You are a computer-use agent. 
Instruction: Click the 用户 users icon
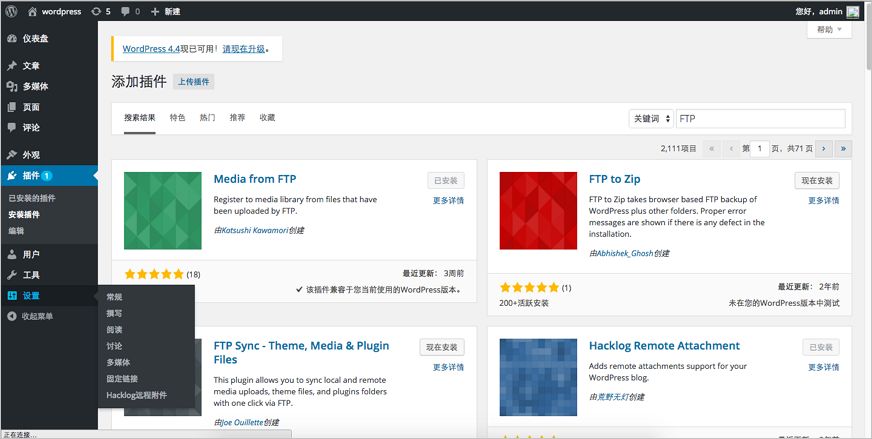pos(12,254)
